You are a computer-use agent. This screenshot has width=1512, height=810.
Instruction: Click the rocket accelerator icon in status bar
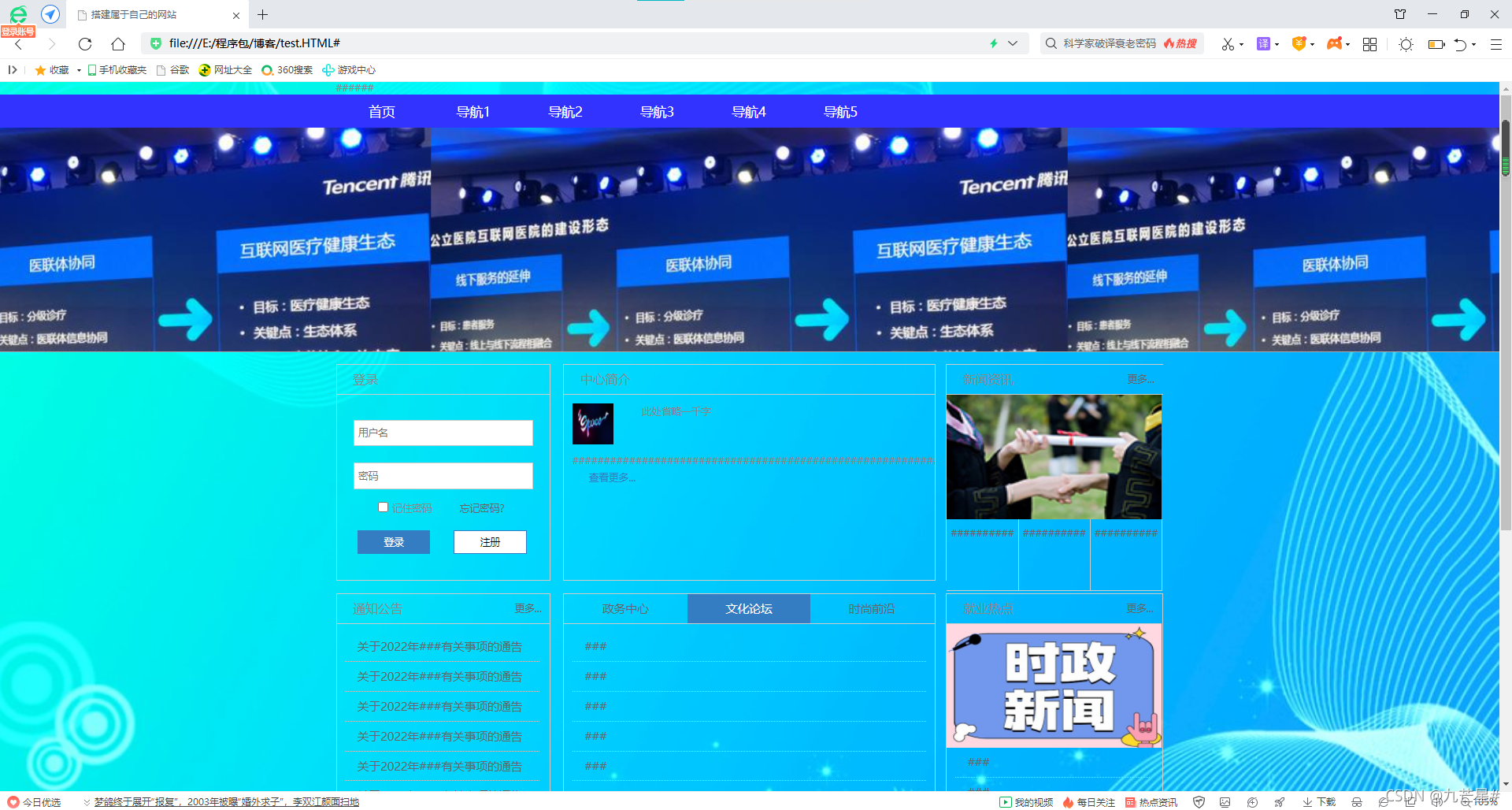tap(1279, 802)
